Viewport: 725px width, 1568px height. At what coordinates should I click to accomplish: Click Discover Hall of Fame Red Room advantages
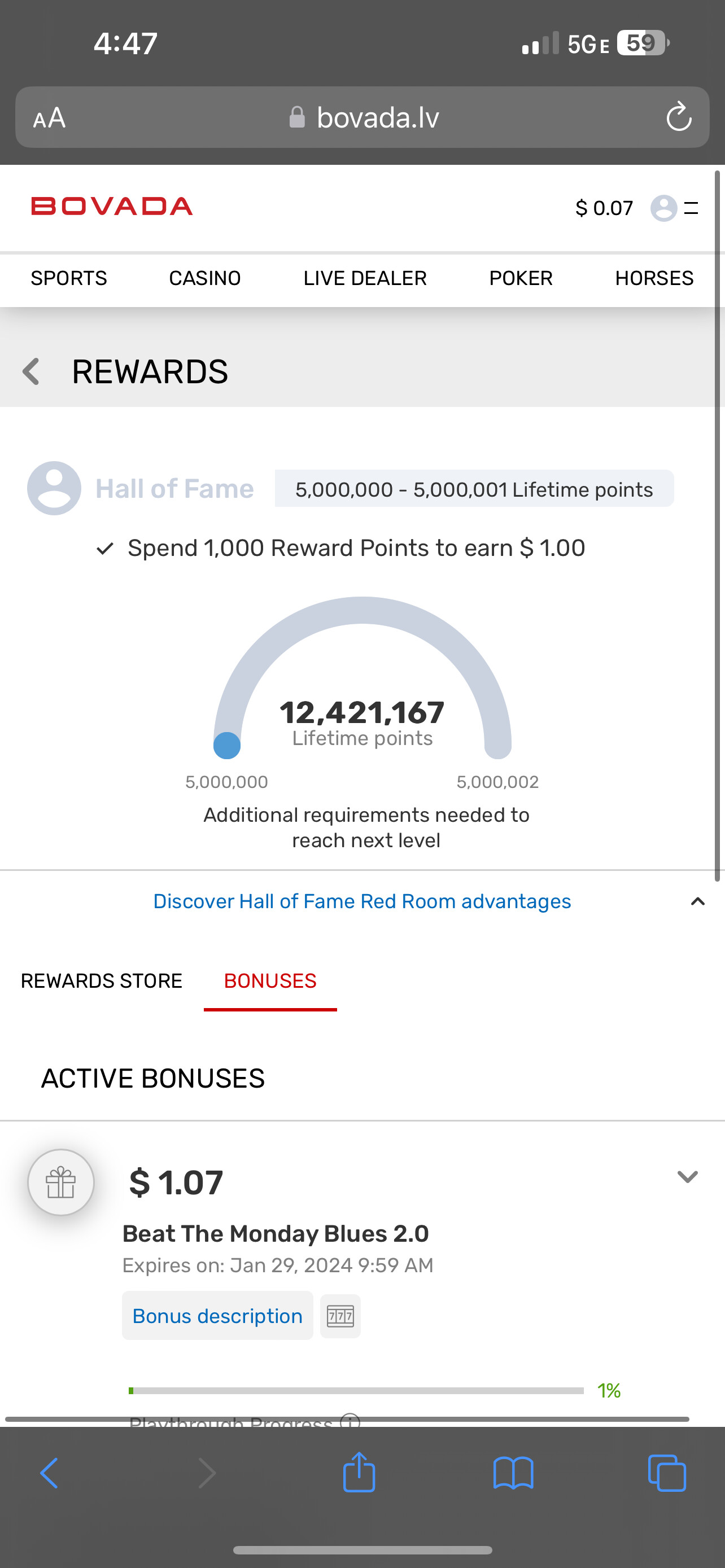[x=362, y=901]
